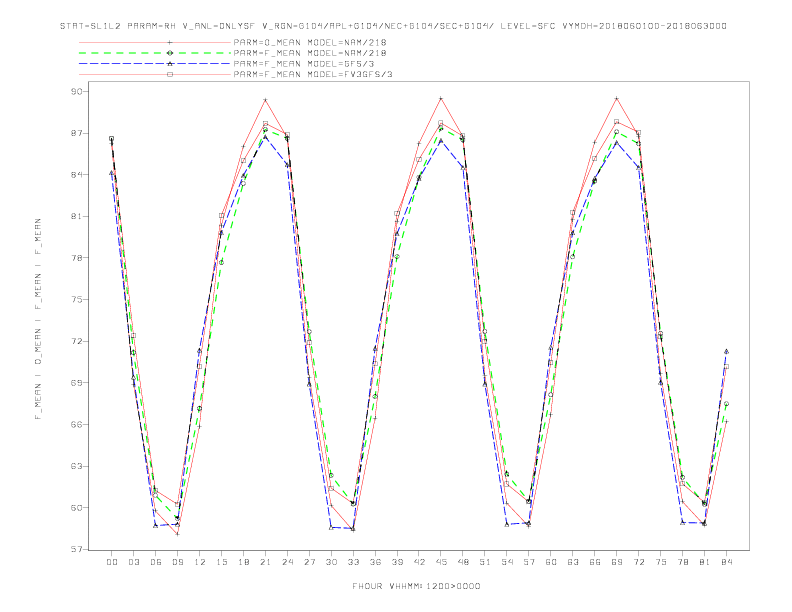The width and height of the screenshot is (792, 612).
Task: Click x-axis tick label 24
Action: [287, 562]
